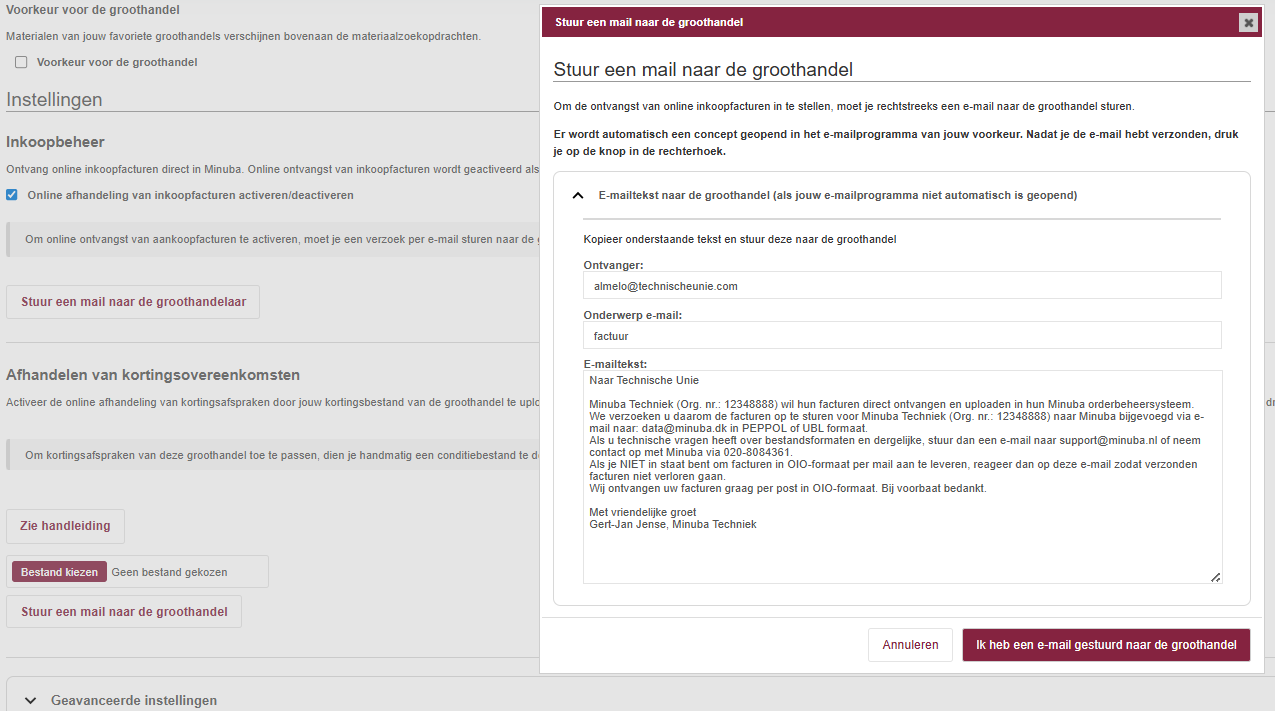Uncheck the online afhandeling van inkoopfacturen checkbox
1275x711 pixels.
pyautogui.click(x=12, y=195)
